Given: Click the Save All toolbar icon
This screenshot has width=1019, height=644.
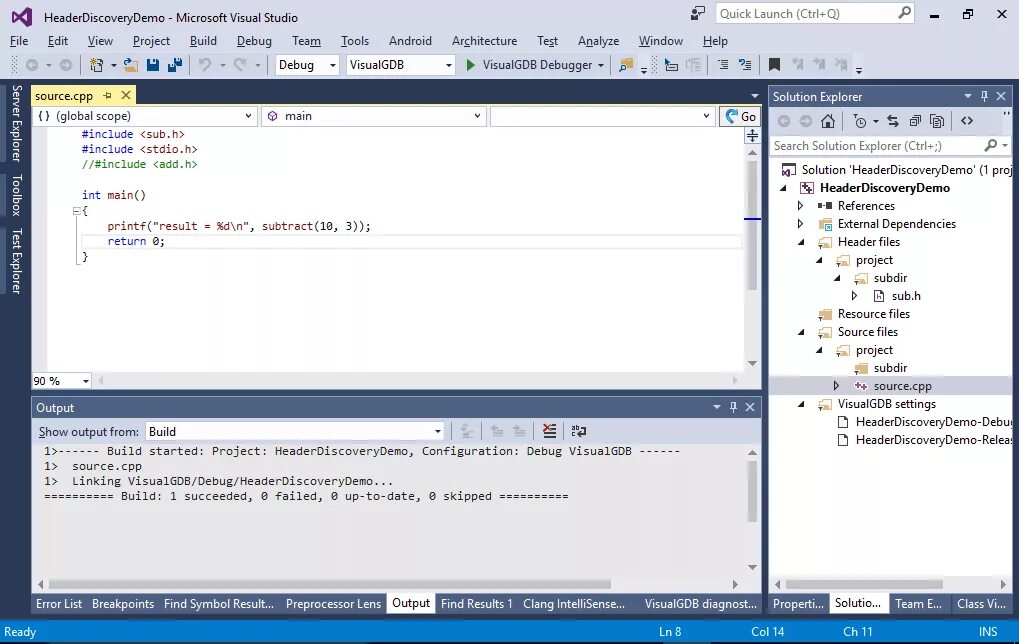Looking at the screenshot, I should click(x=175, y=65).
